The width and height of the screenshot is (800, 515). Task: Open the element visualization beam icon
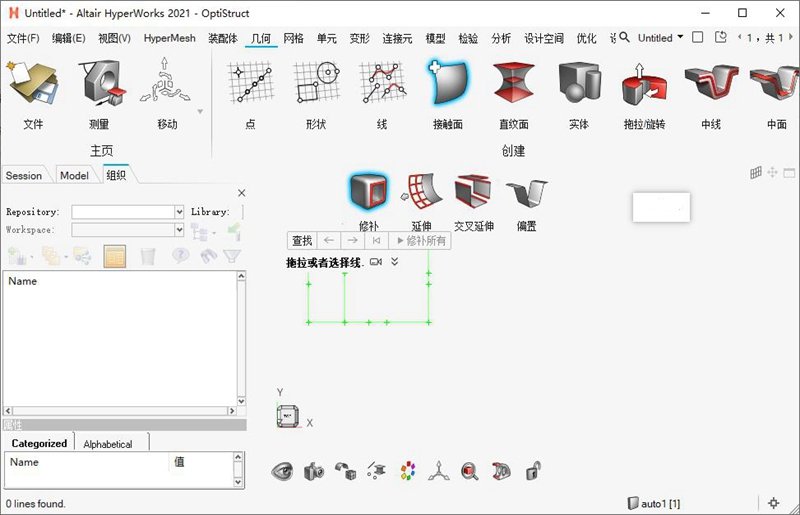377,471
